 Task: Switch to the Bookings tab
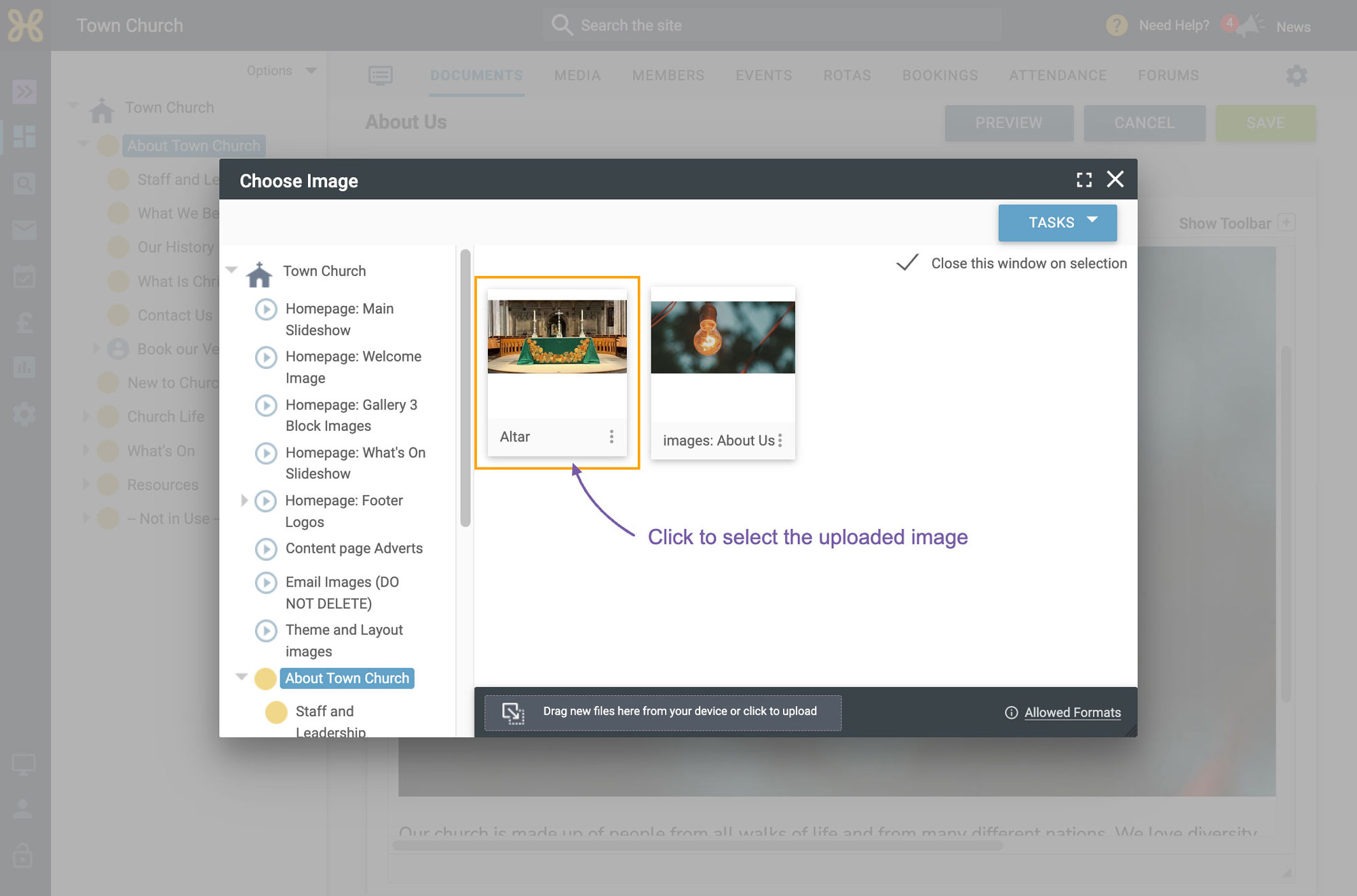point(940,75)
